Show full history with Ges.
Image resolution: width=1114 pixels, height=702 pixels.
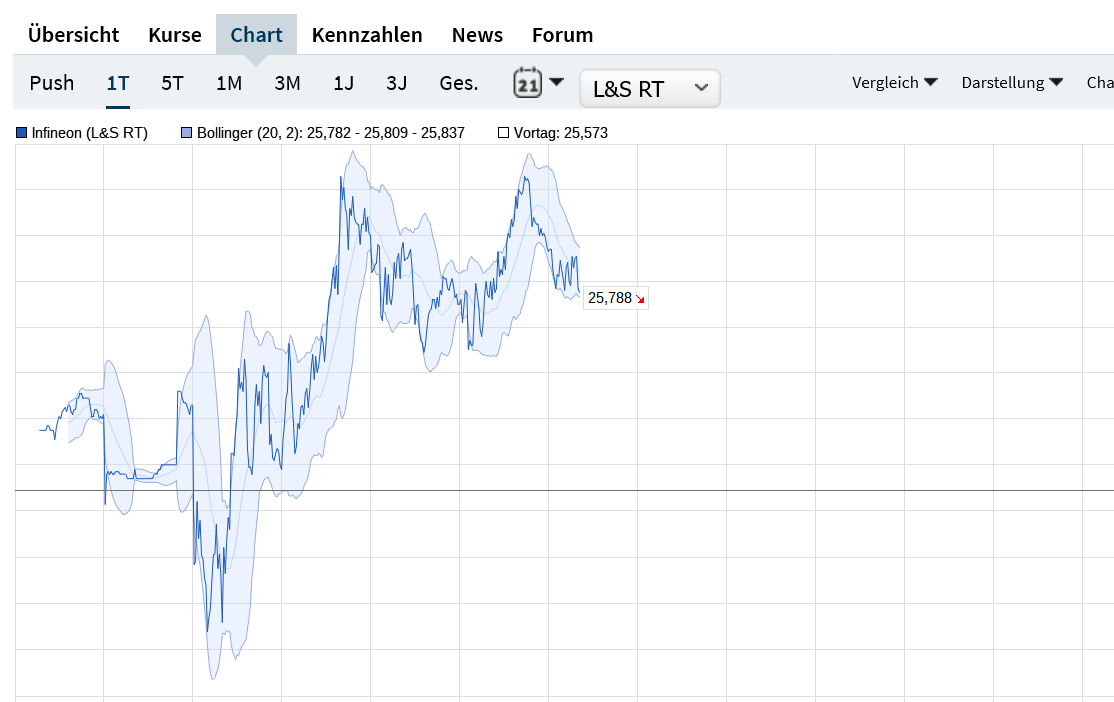tap(459, 83)
